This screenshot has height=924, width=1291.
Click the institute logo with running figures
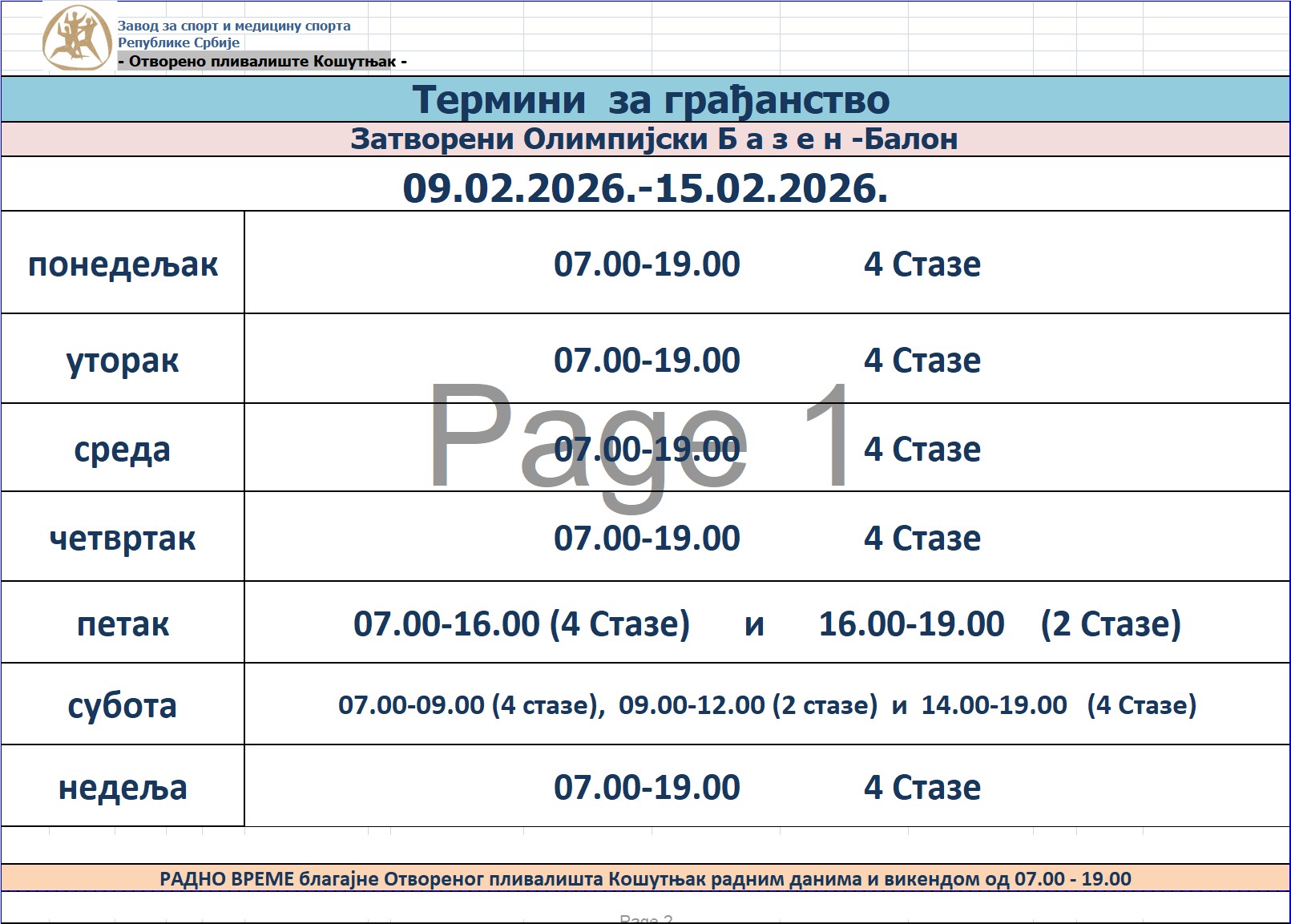click(76, 38)
